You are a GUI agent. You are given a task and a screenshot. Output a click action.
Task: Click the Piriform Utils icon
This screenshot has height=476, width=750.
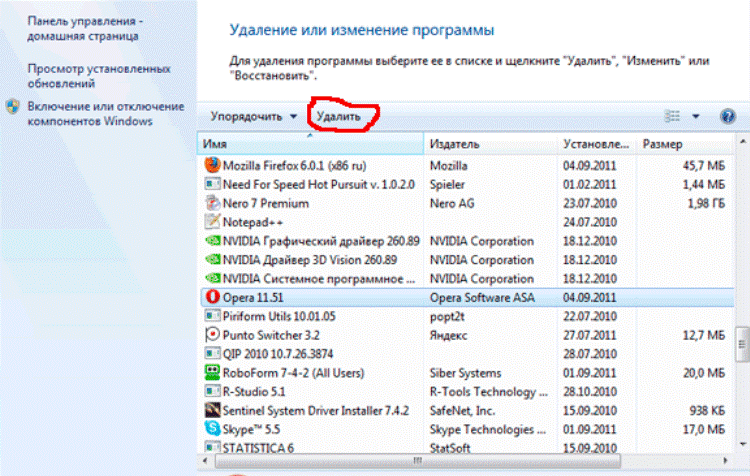click(212, 316)
